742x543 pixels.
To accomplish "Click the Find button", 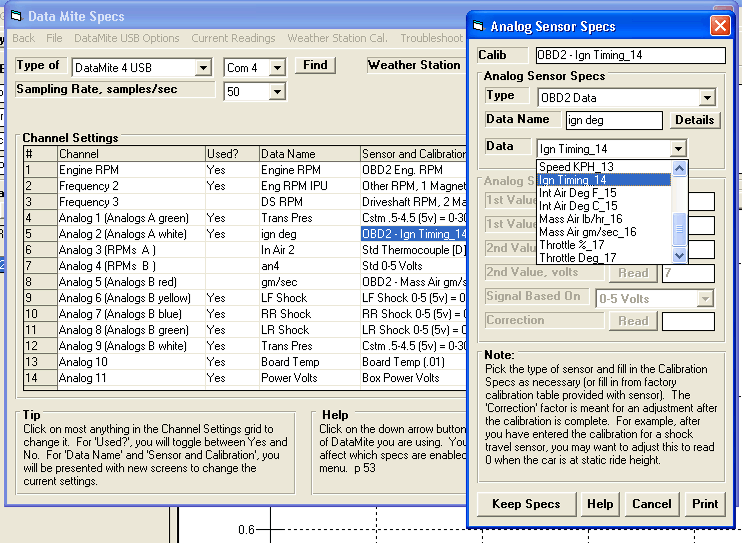I will coord(315,65).
